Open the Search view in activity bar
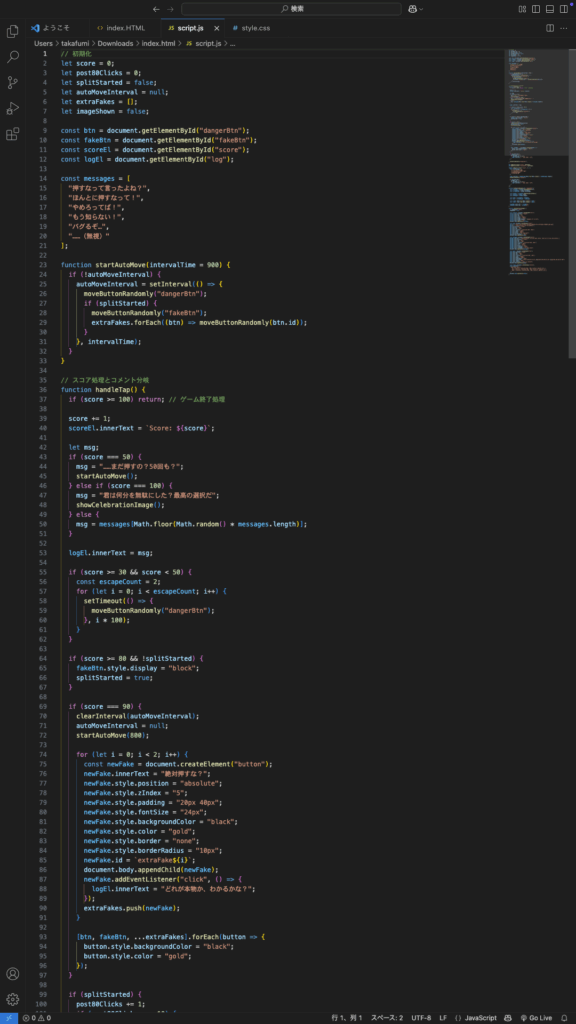 pos(12,56)
